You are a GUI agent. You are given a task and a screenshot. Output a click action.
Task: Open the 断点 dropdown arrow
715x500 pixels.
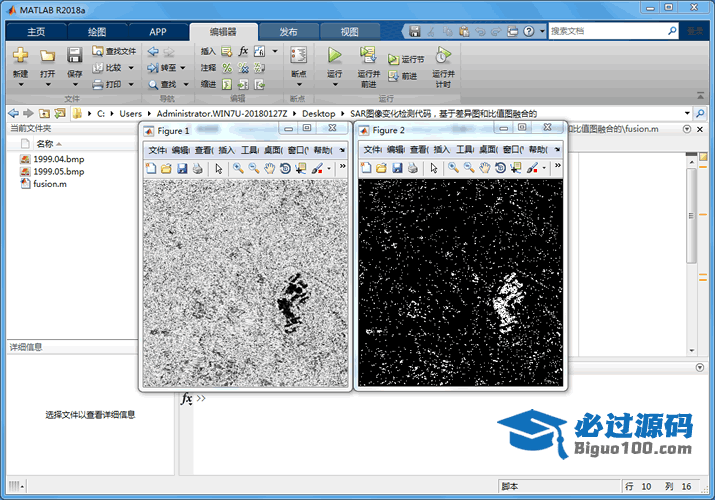point(299,85)
